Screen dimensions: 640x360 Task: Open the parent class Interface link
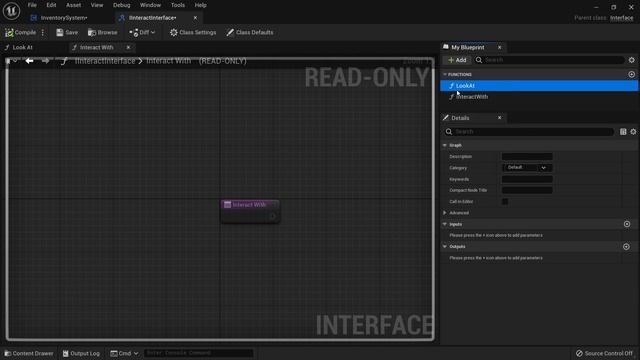pyautogui.click(x=622, y=18)
